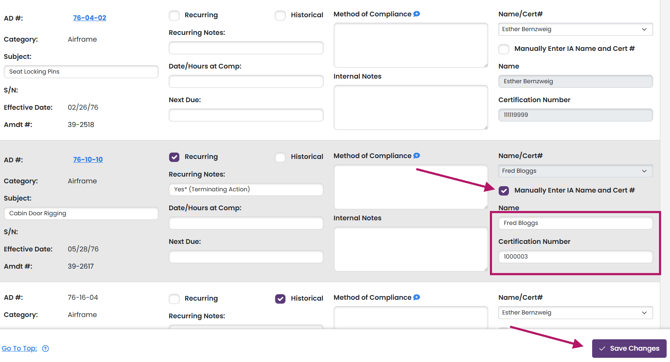Click Date/Hours at Comp field for 76-10-10
Image resolution: width=670 pixels, height=362 pixels.
(246, 223)
